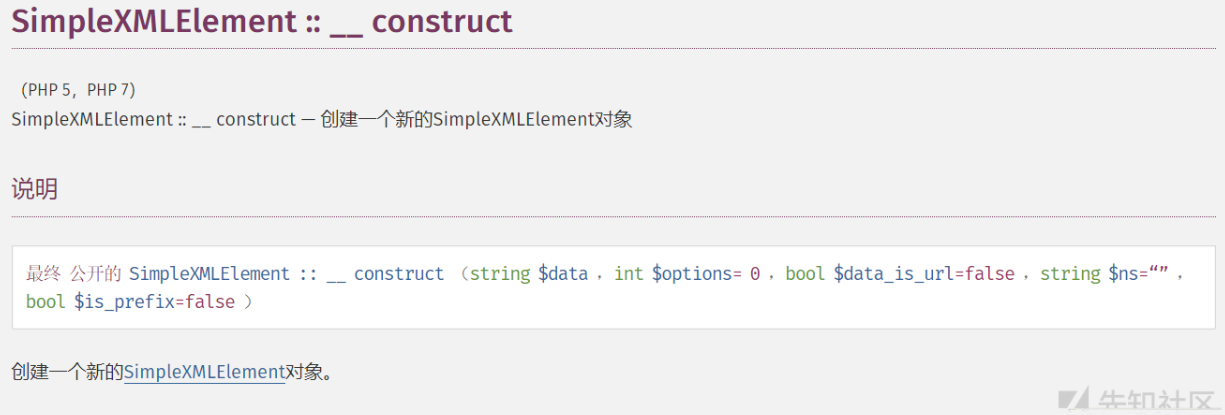Click the $ns parameter in the signature
This screenshot has width=1225, height=415.
click(1124, 274)
